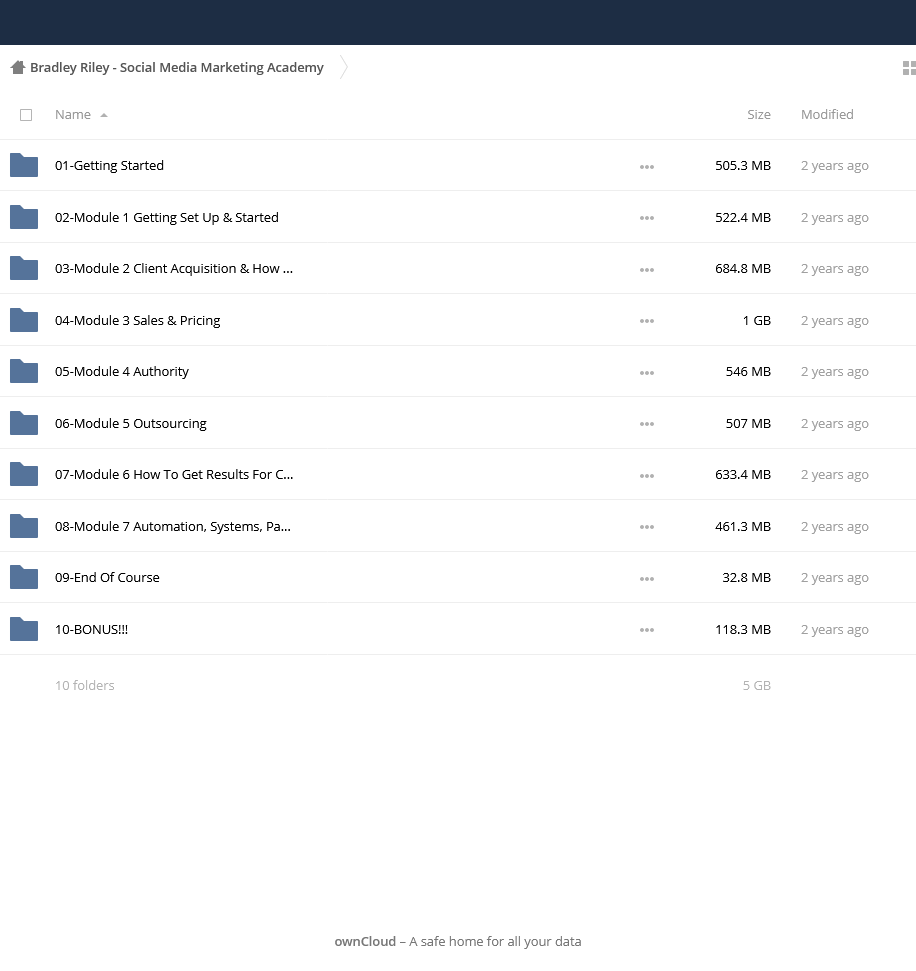Viewport: 916px width, 971px height.
Task: Click folder icon for 09-End Of Course
Action: pyautogui.click(x=24, y=577)
